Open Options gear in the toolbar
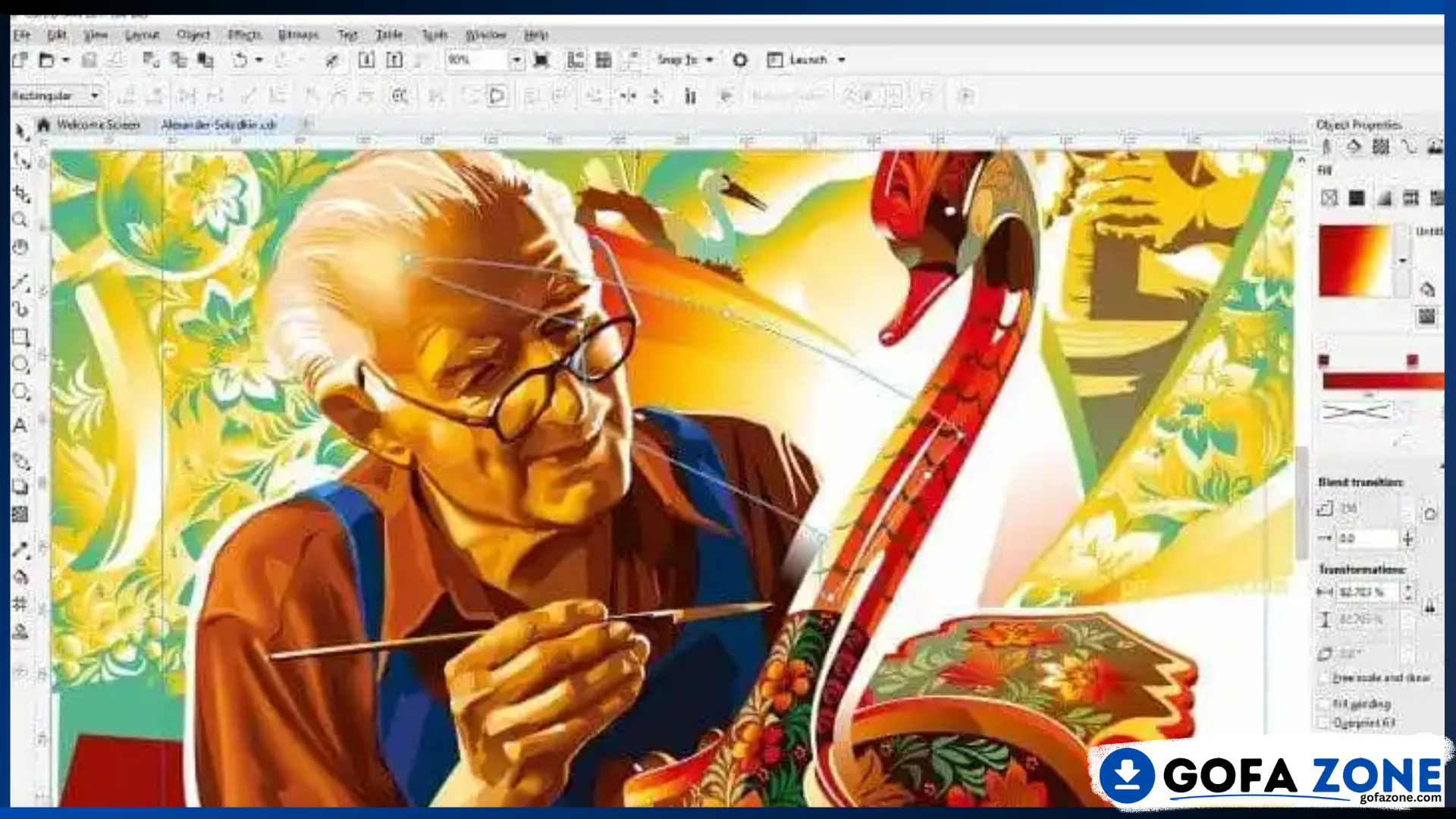This screenshot has height=819, width=1456. coord(740,60)
